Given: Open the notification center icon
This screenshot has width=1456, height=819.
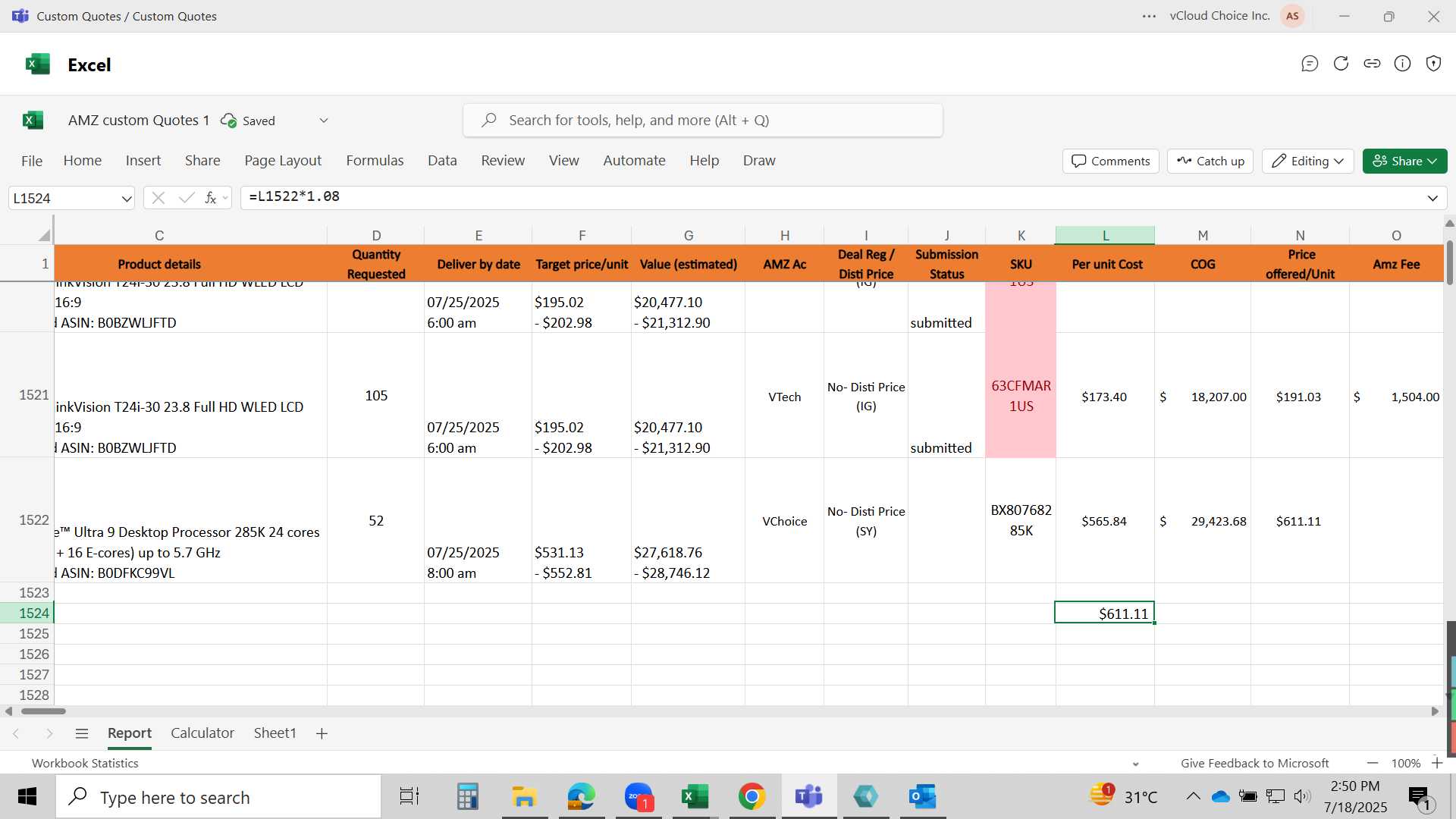Looking at the screenshot, I should pyautogui.click(x=1420, y=797).
